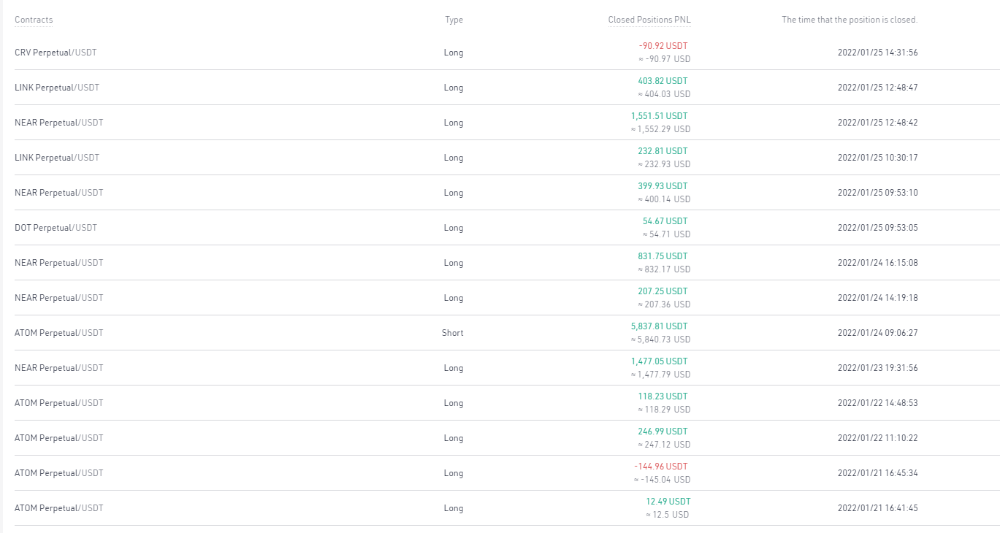This screenshot has width=1000, height=533.
Task: Click the timestamp 2022/01/25 14:31:56
Action: pyautogui.click(x=878, y=52)
